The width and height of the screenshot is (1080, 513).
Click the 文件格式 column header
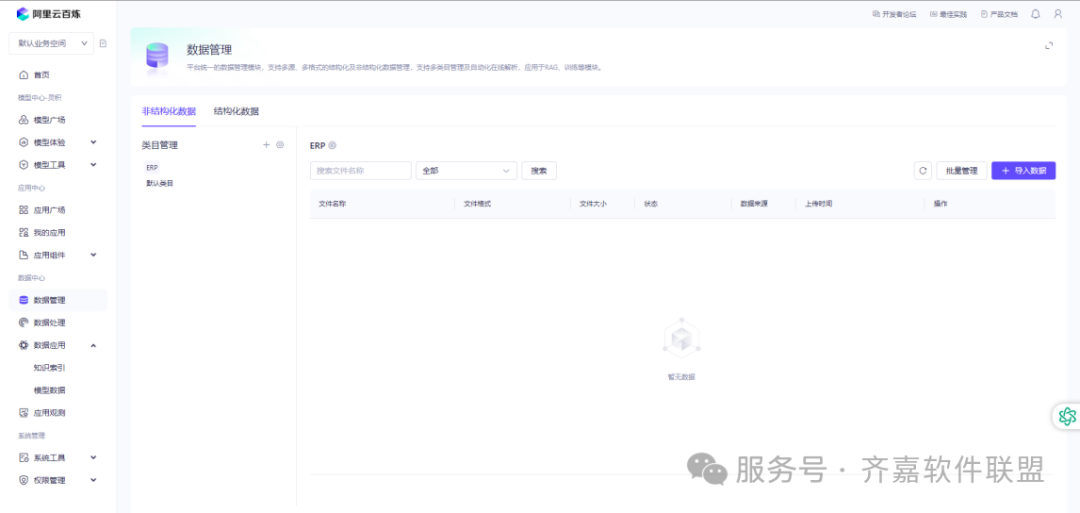477,204
